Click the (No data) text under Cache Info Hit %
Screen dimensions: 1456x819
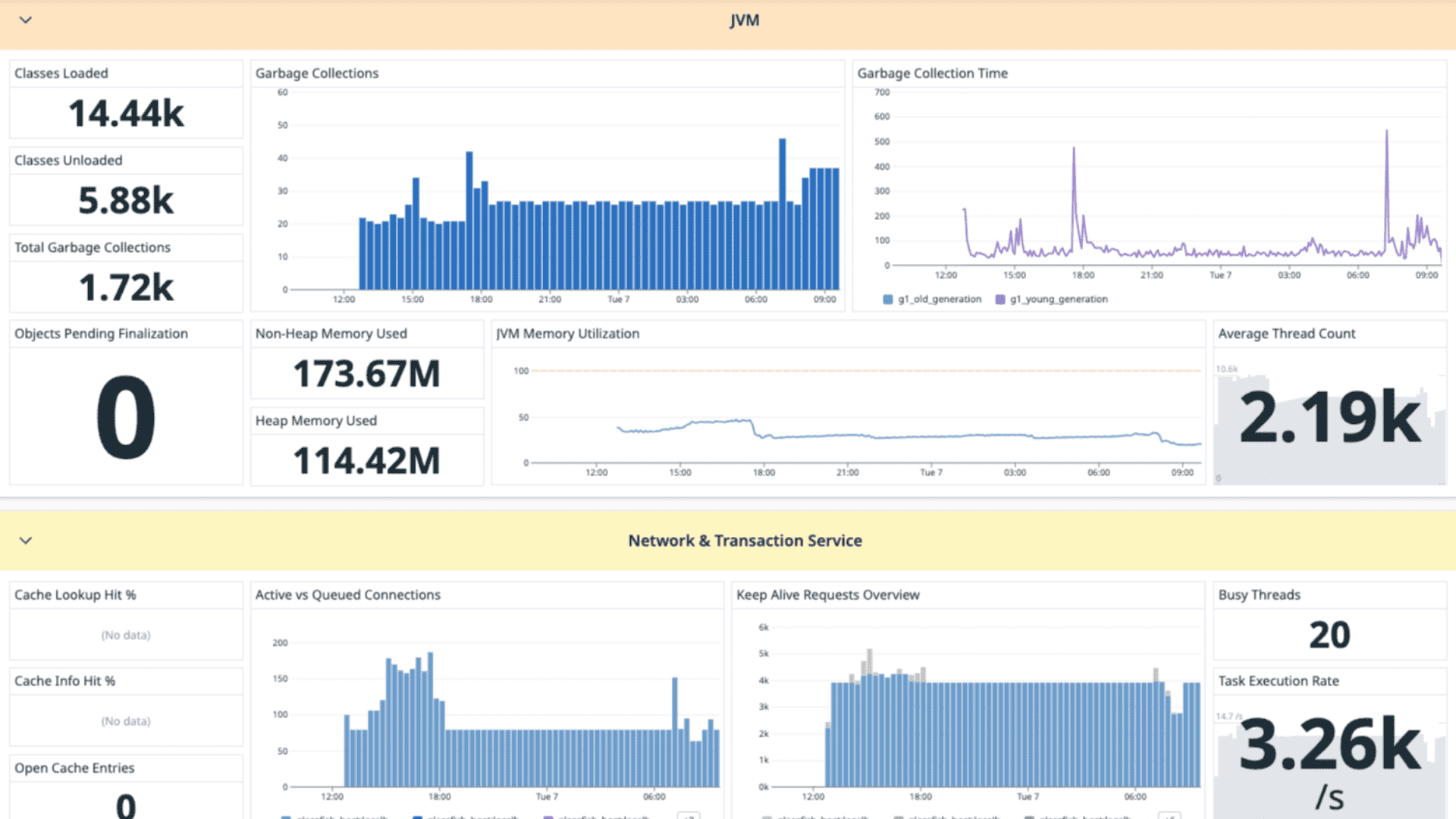click(x=126, y=721)
